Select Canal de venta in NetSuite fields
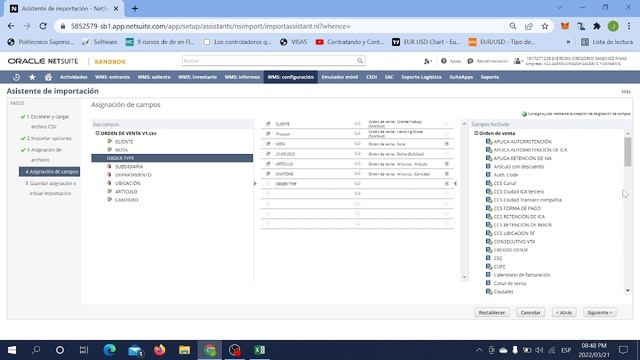 pyautogui.click(x=510, y=283)
